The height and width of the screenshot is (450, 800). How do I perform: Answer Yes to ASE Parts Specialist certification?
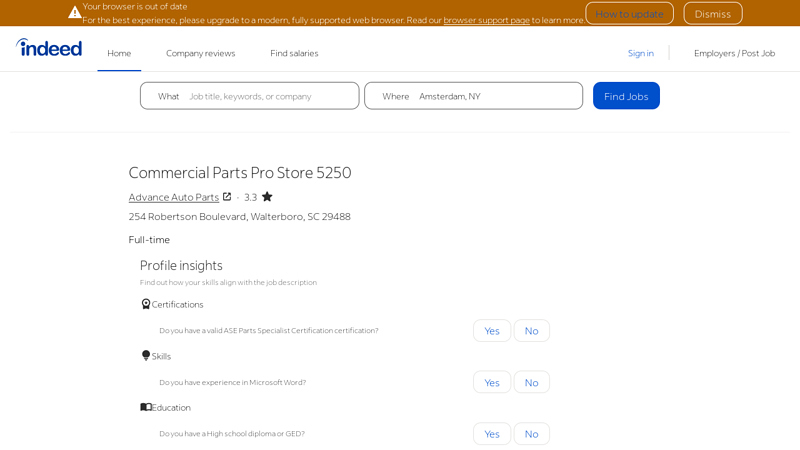click(492, 331)
